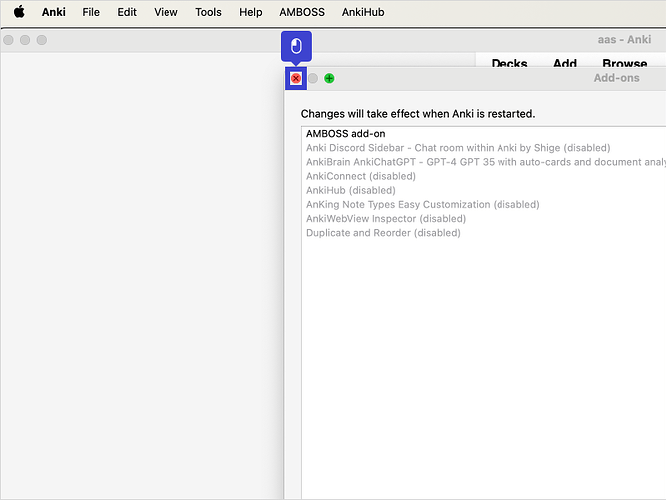Open the Help menu
666x500 pixels.
click(251, 12)
